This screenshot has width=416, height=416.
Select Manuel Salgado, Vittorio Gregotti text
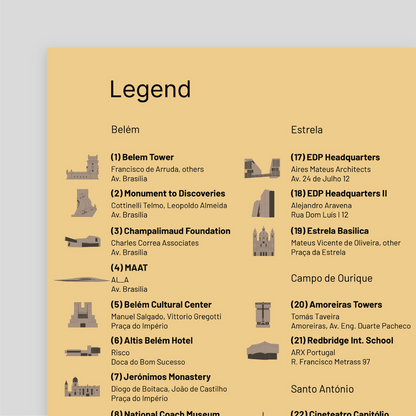coord(166,316)
